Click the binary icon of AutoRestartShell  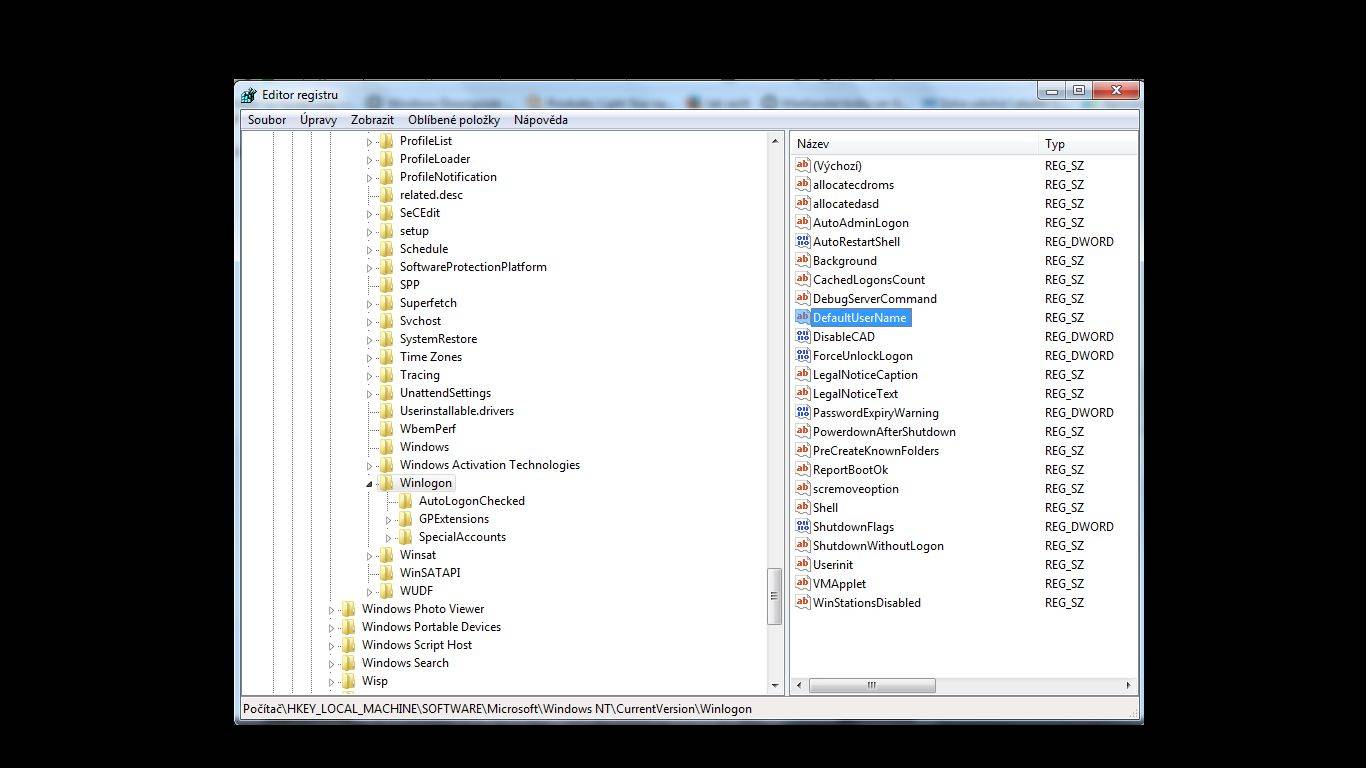click(802, 242)
